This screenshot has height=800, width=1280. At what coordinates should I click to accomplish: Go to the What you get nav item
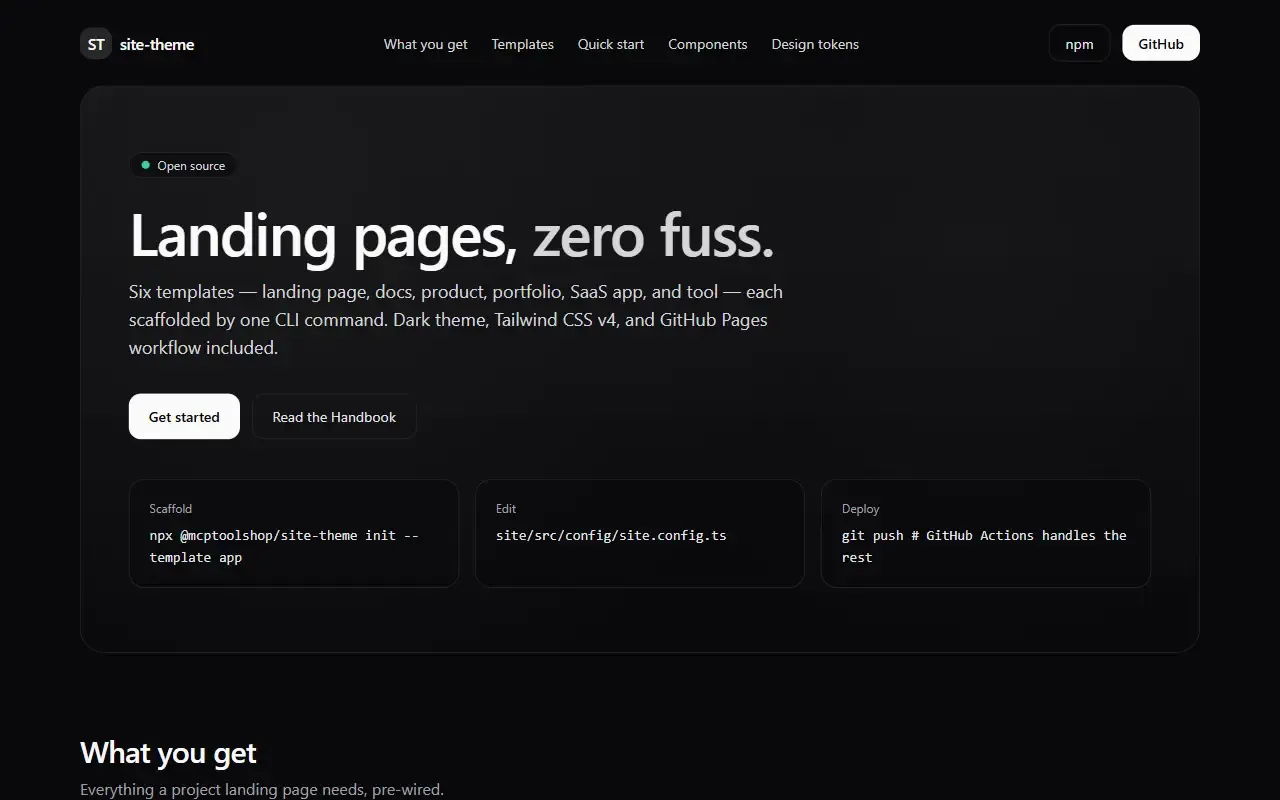(x=425, y=44)
